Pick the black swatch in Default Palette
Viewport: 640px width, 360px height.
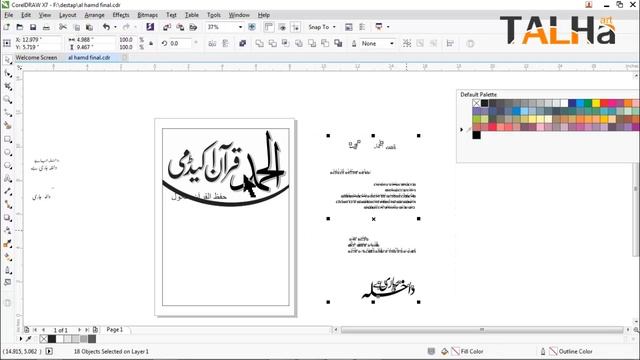484,103
